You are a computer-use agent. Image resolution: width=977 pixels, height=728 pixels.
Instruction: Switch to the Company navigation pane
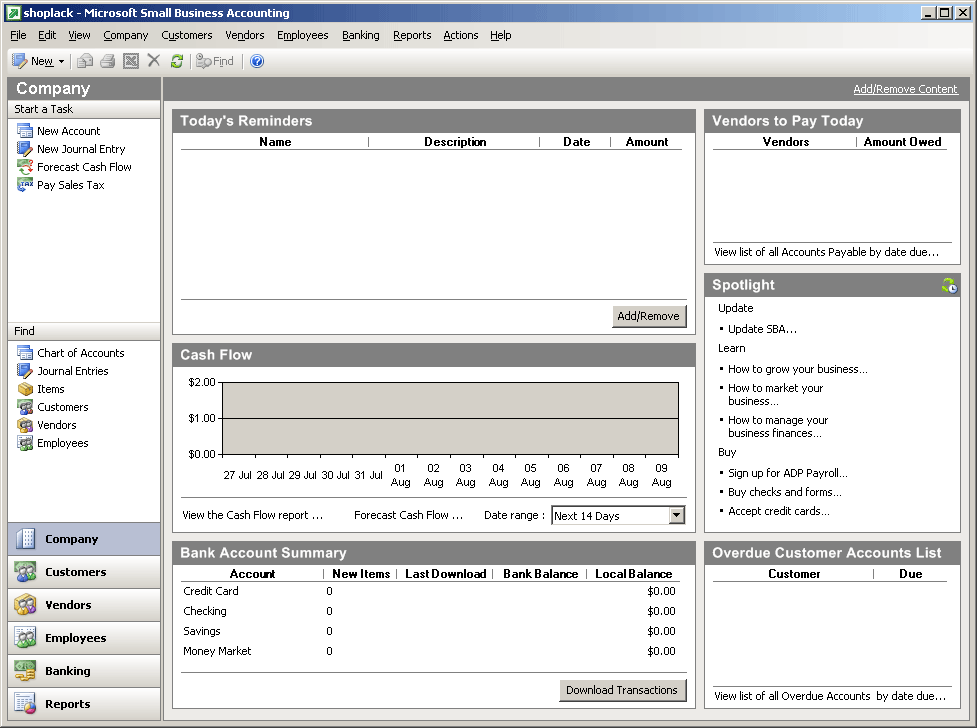pyautogui.click(x=84, y=539)
